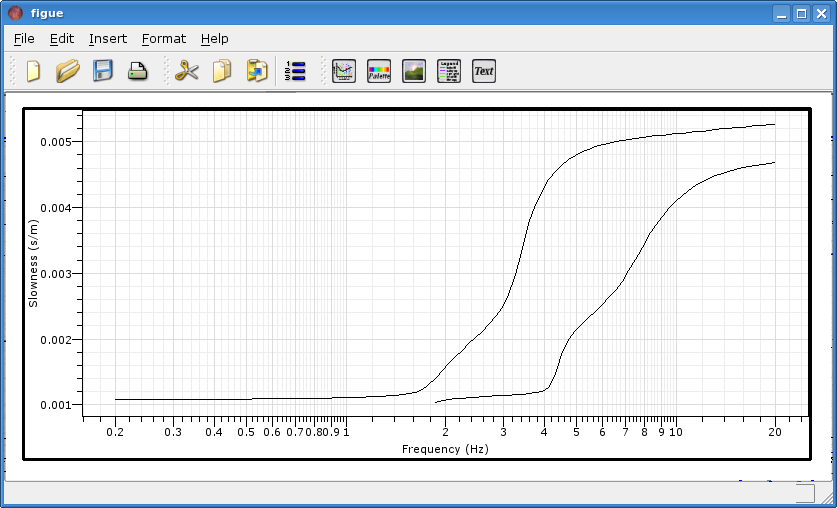The height and width of the screenshot is (508, 837).
Task: Open a file with the folder icon
Action: [68, 71]
